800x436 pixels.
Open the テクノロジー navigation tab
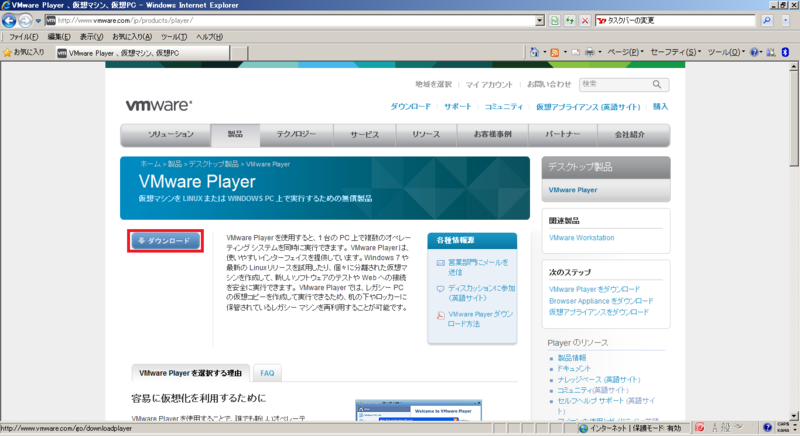(296, 134)
